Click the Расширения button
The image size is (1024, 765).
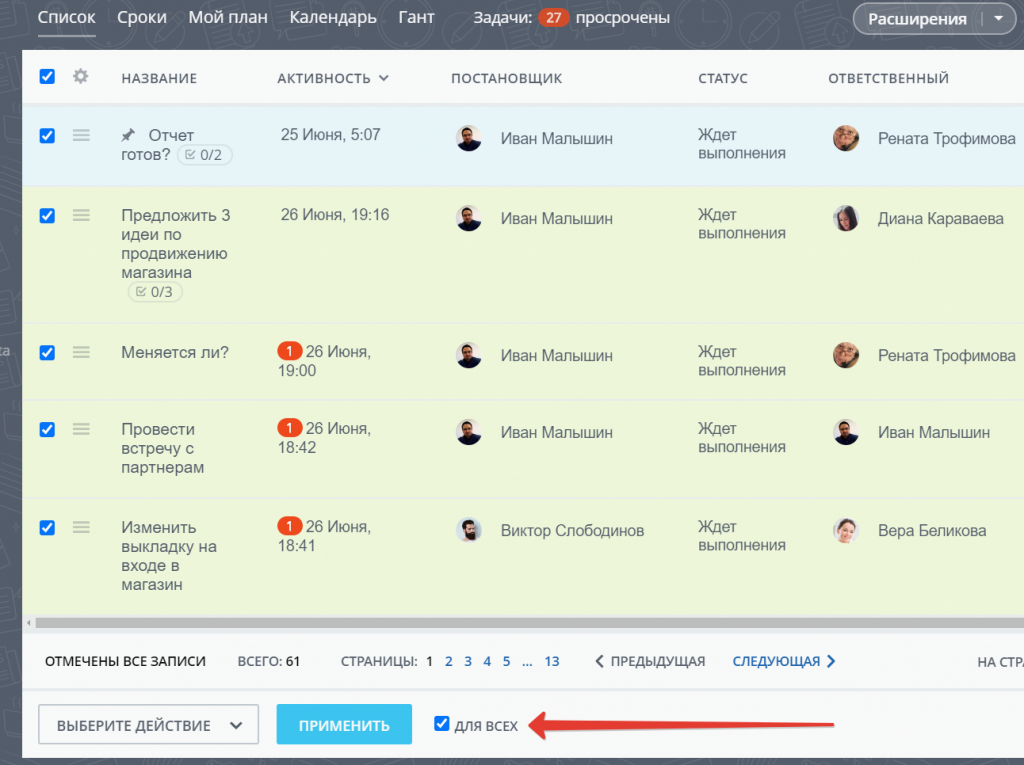(x=917, y=19)
